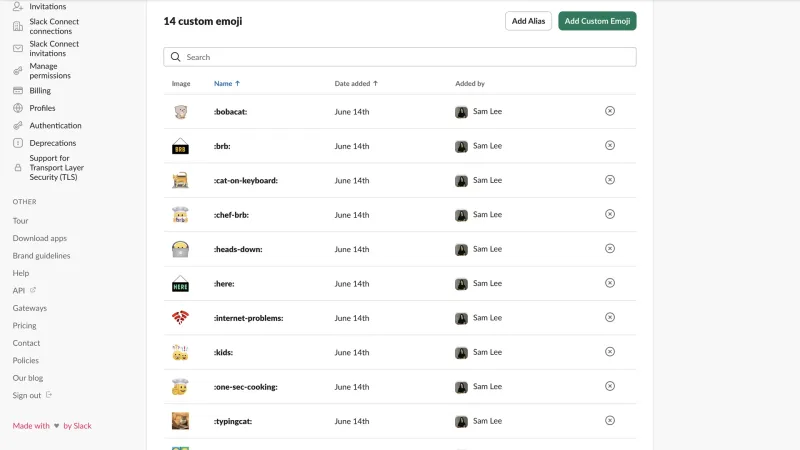Open the Policies link

coord(26,360)
